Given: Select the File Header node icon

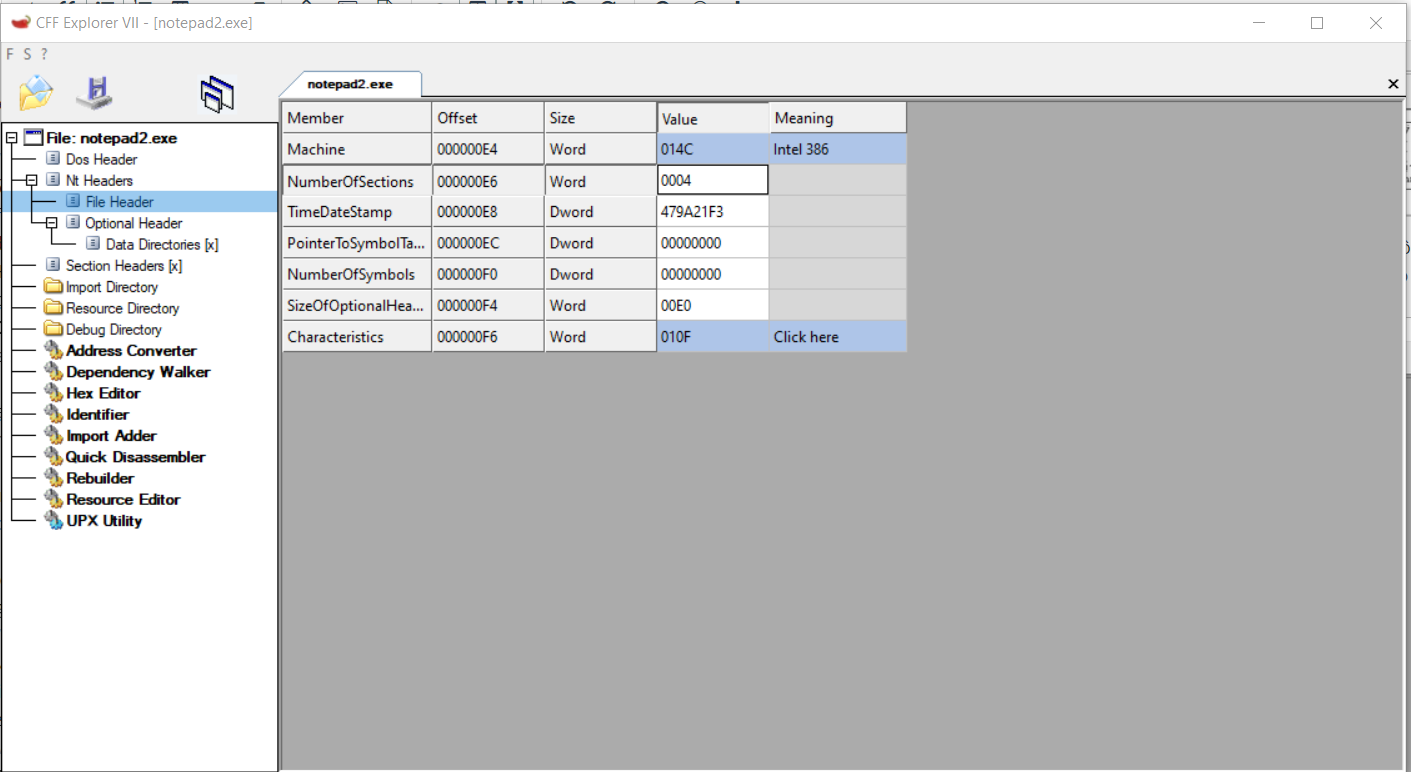Looking at the screenshot, I should tap(74, 202).
